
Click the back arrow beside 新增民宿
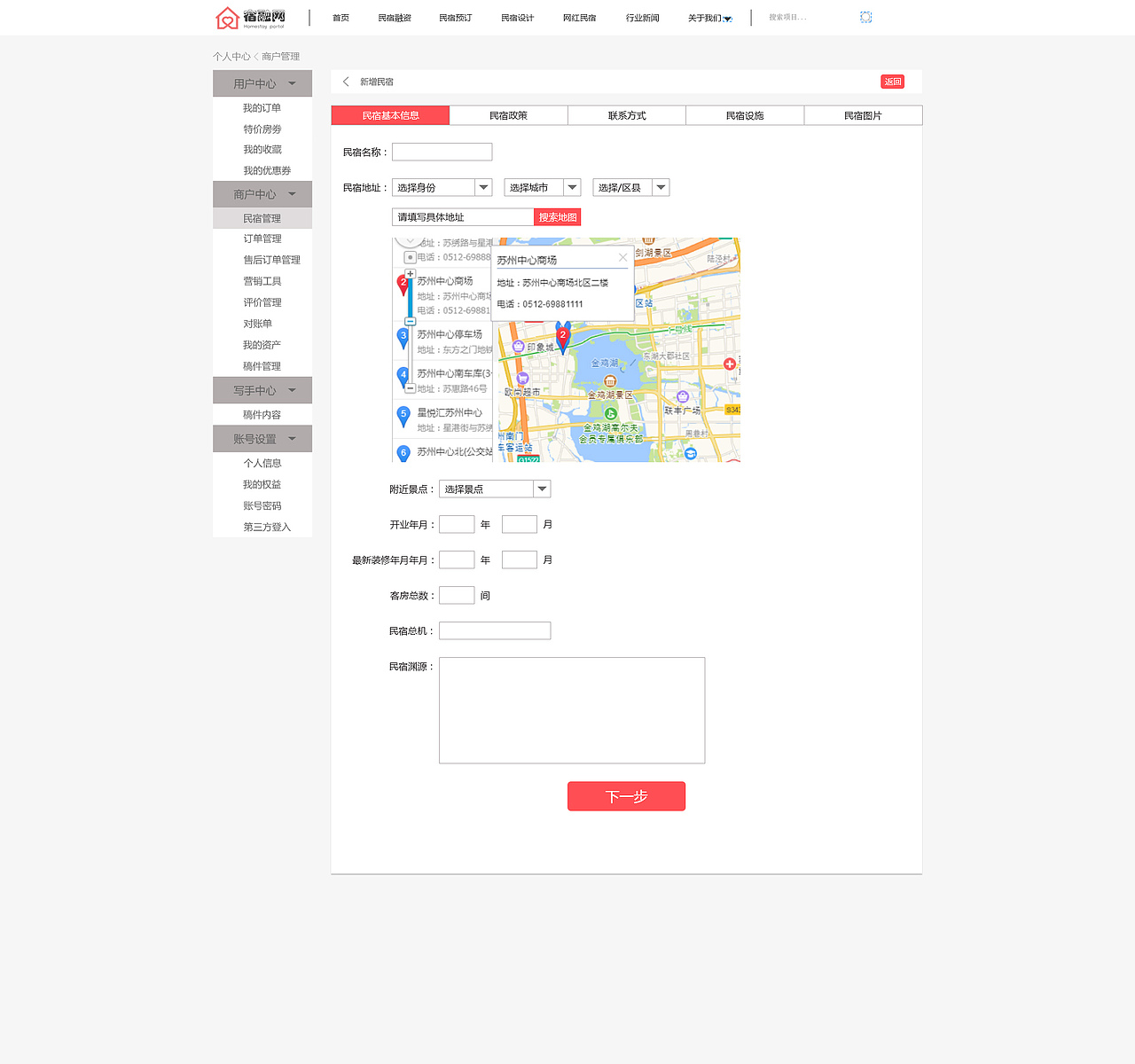345,81
